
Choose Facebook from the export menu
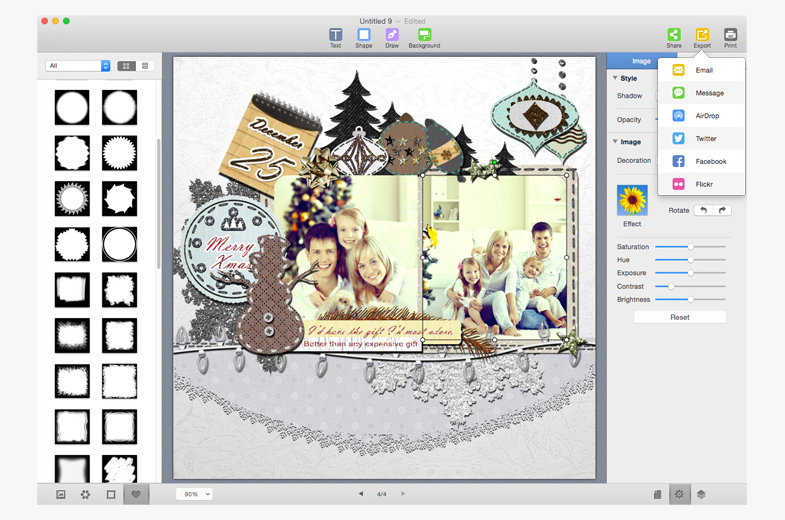tap(701, 161)
